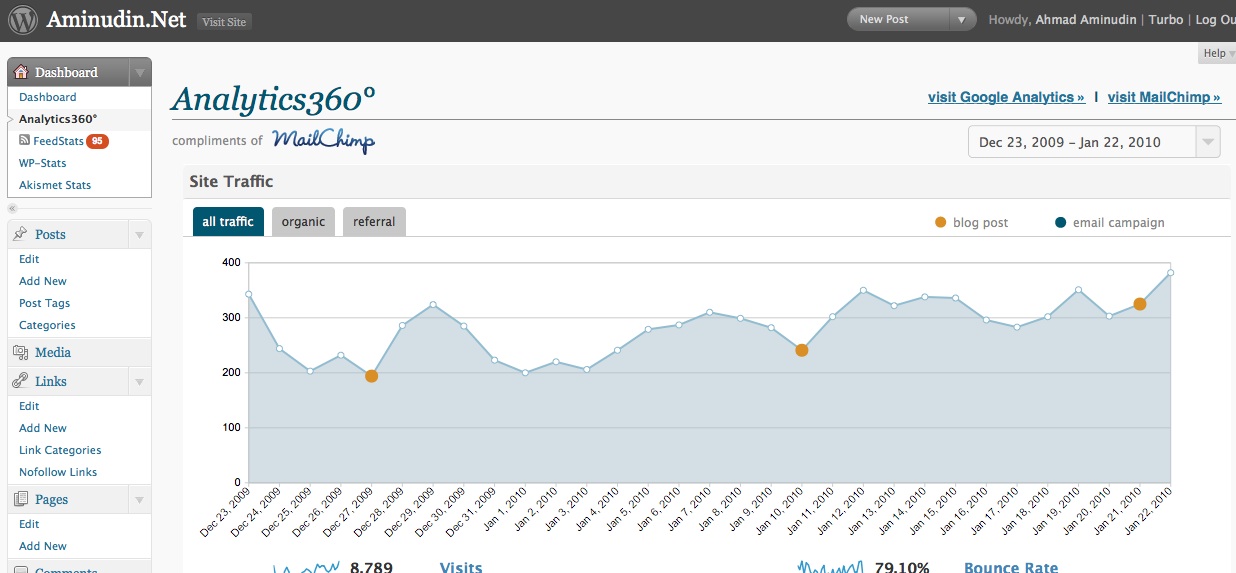Open the Link Categories link
The width and height of the screenshot is (1236, 573).
[x=60, y=450]
